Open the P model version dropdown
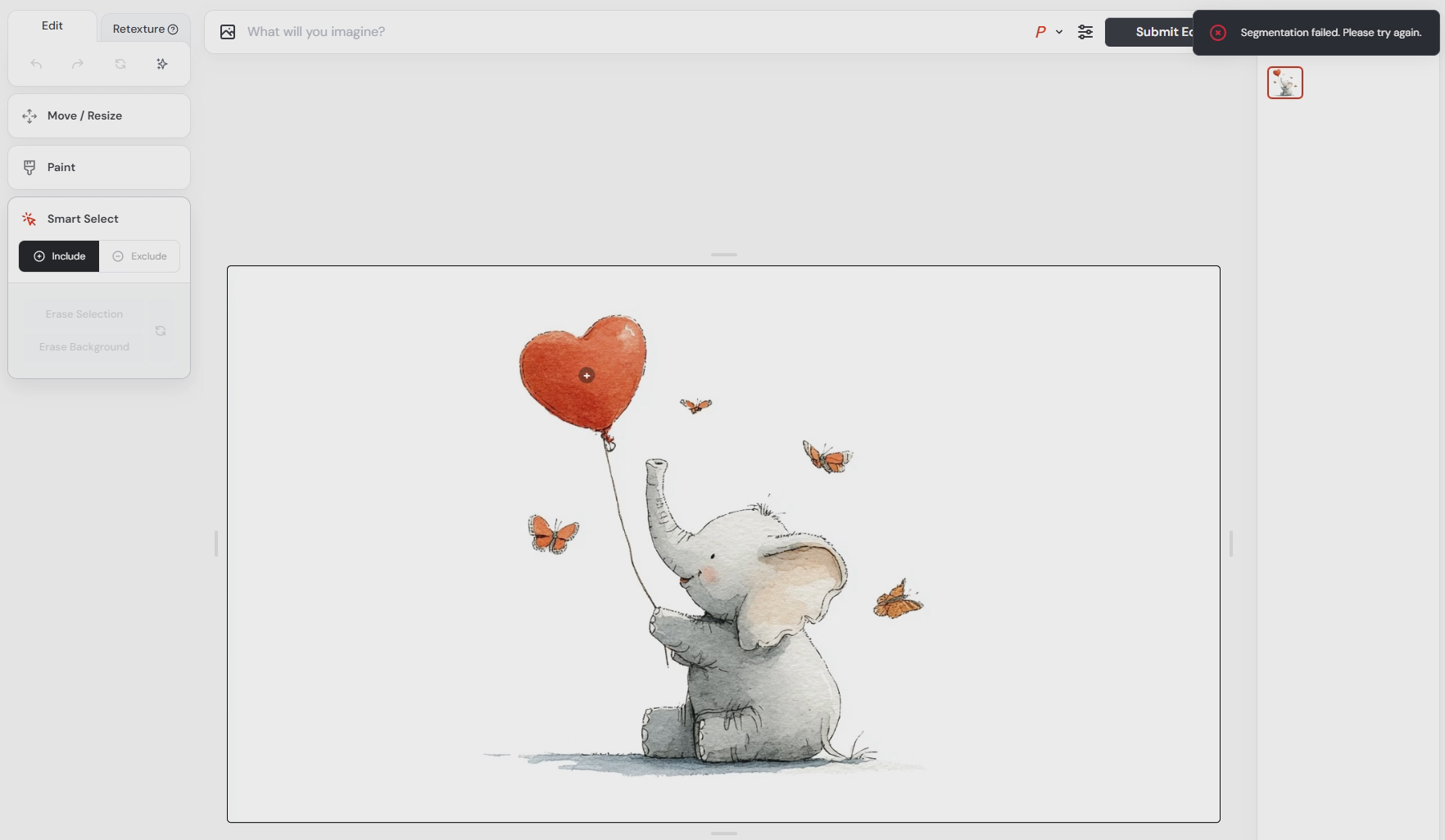The height and width of the screenshot is (840, 1445). (1048, 32)
